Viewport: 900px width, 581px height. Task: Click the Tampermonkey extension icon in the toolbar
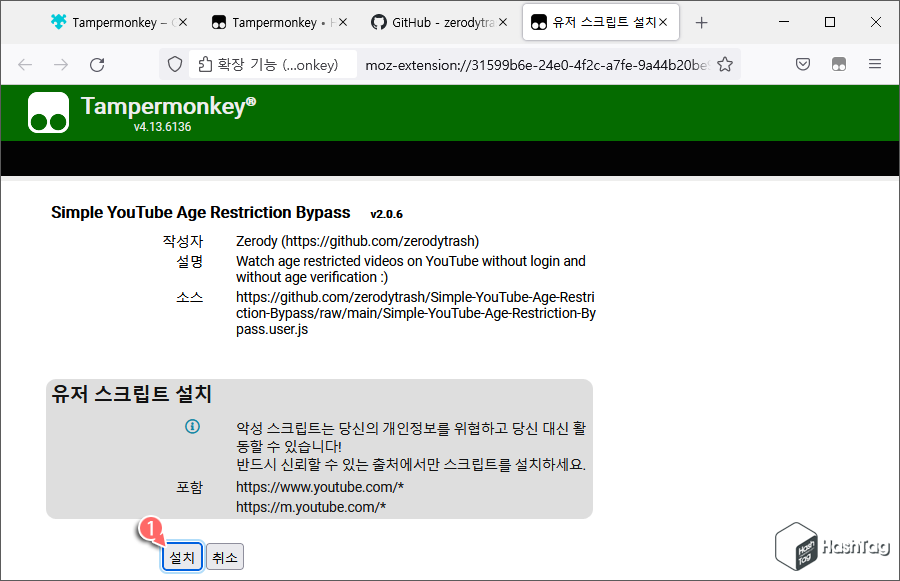[838, 63]
